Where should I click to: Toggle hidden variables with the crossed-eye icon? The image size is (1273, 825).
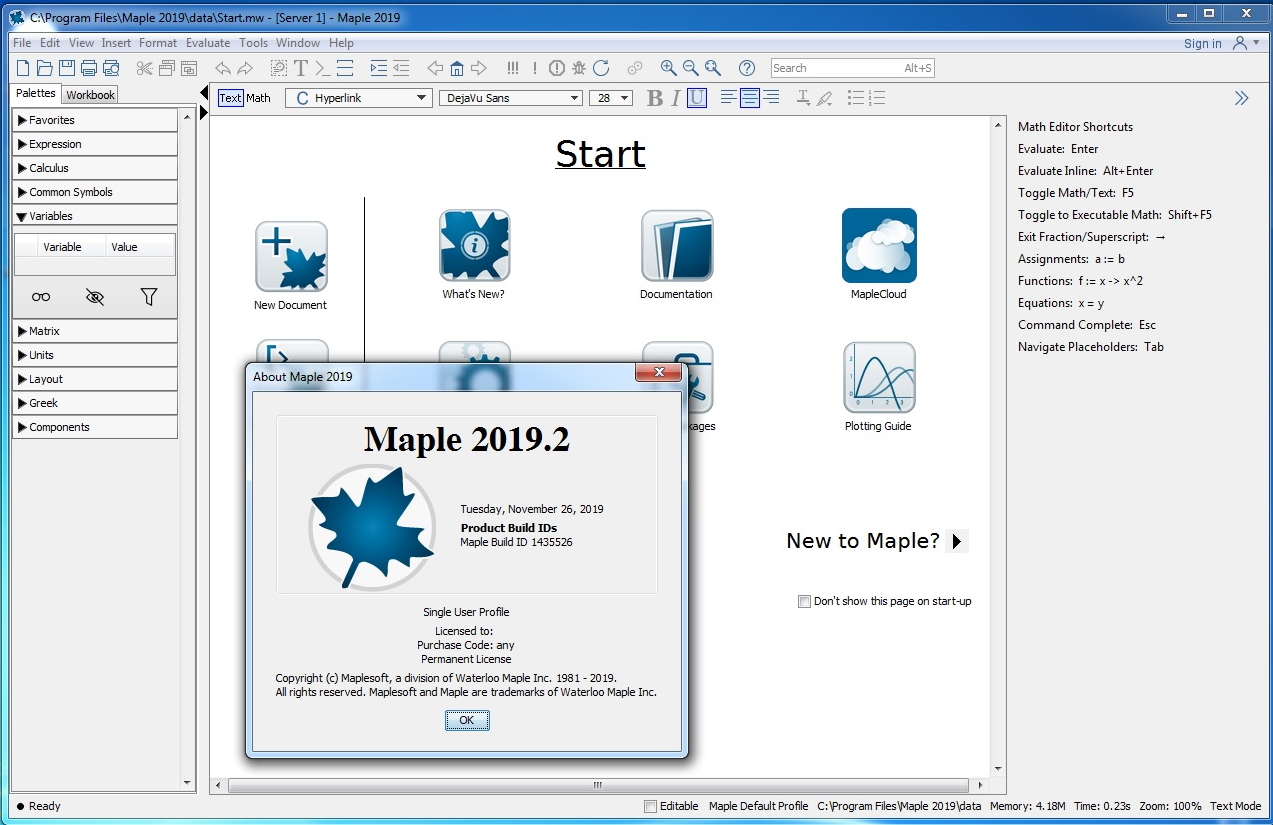coord(95,297)
